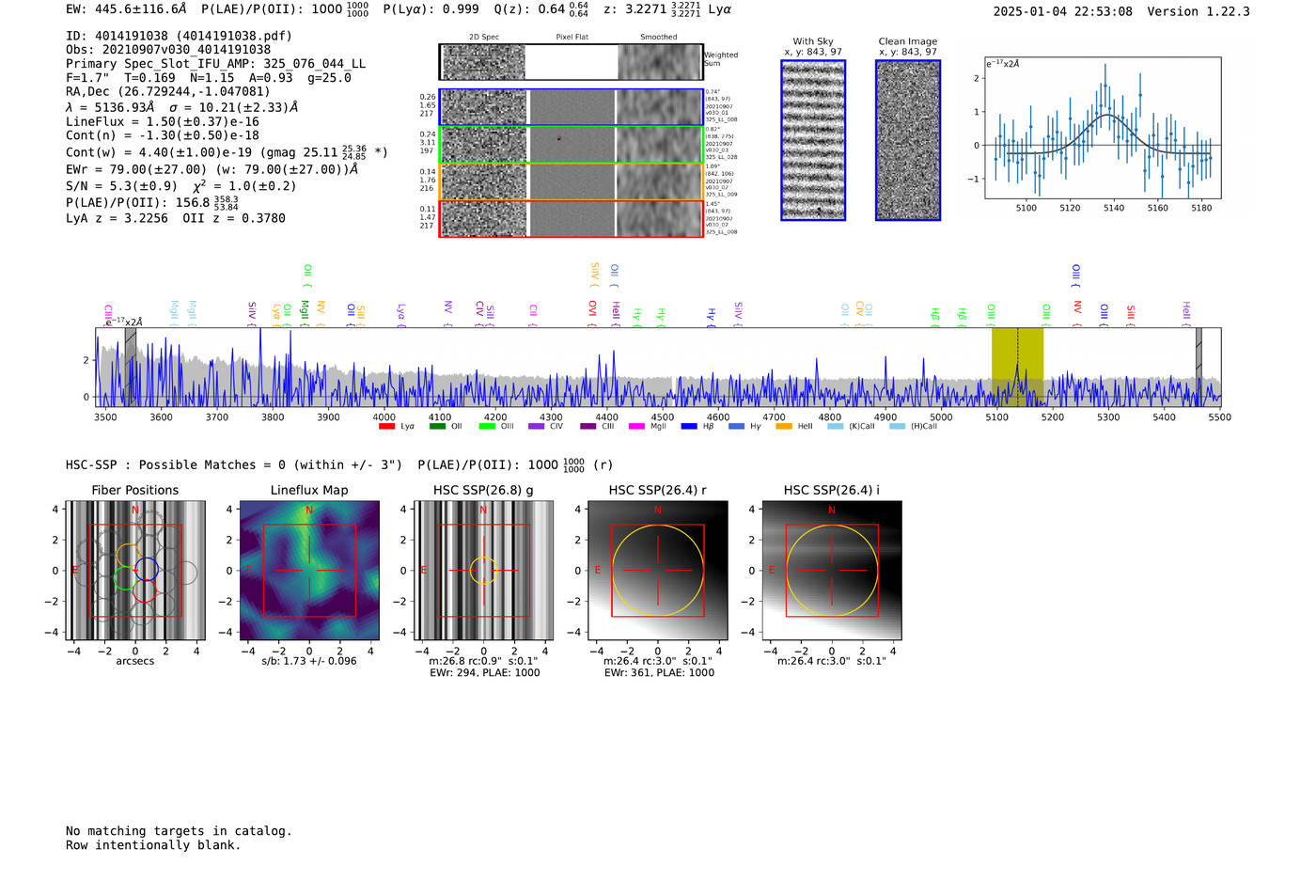Open the Clean Image cutout

click(x=908, y=140)
